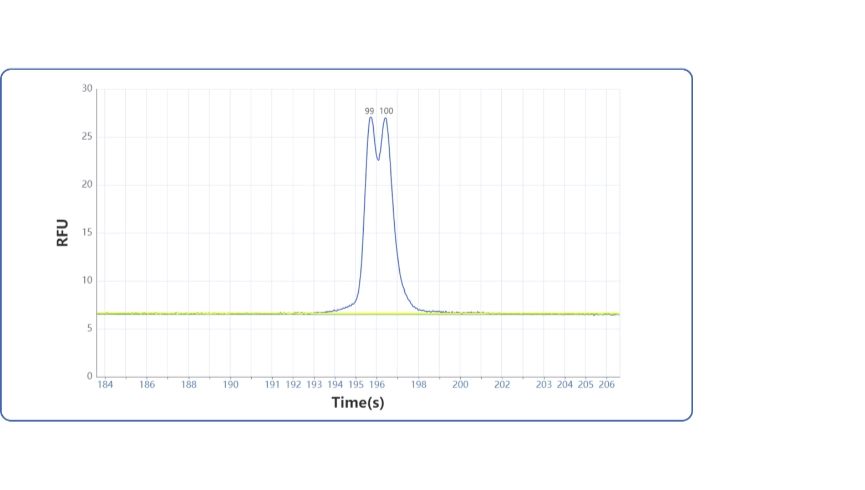Select the 184 tick on the time axis
Image resolution: width=865 pixels, height=490 pixels.
(105, 384)
